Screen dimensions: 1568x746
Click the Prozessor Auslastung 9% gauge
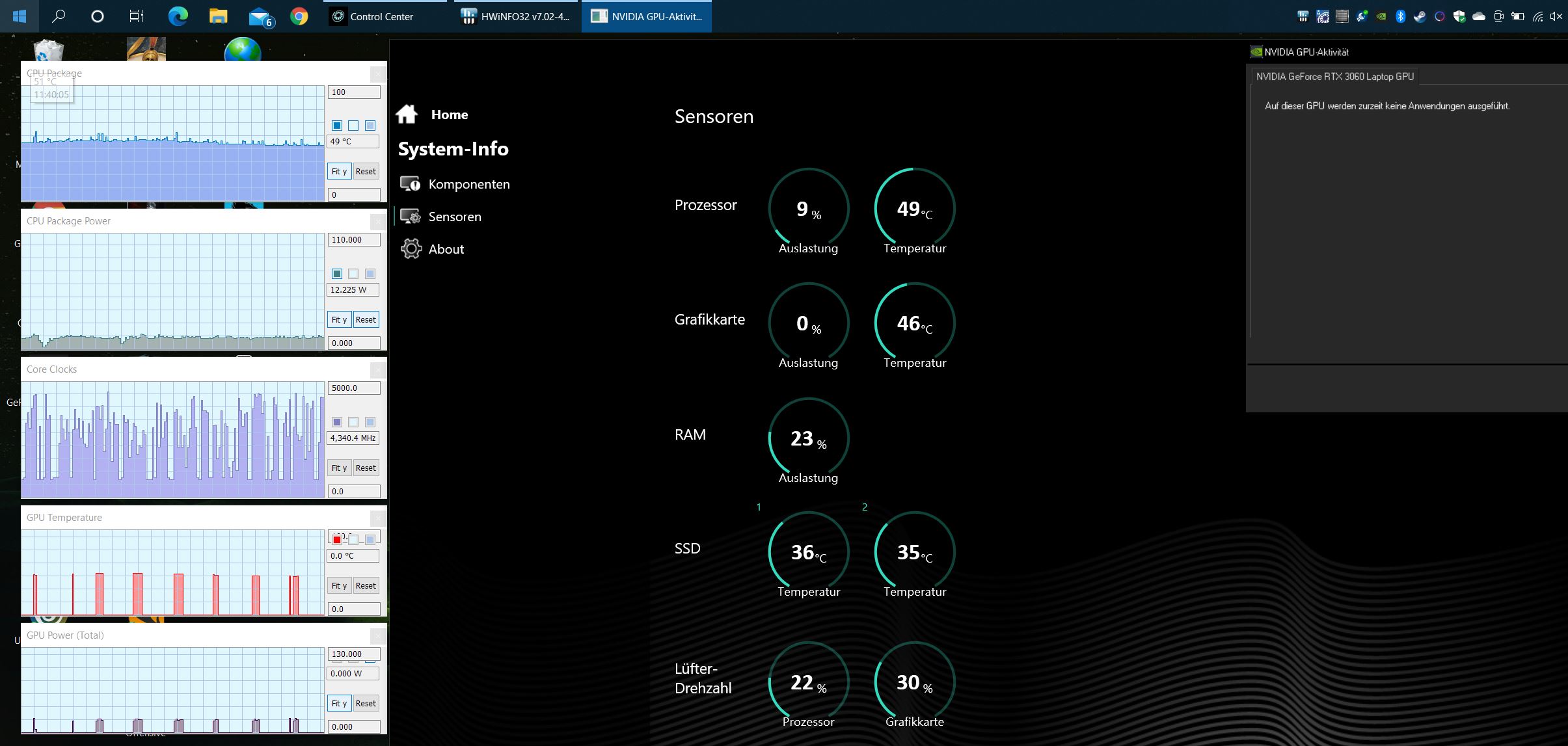coord(809,209)
